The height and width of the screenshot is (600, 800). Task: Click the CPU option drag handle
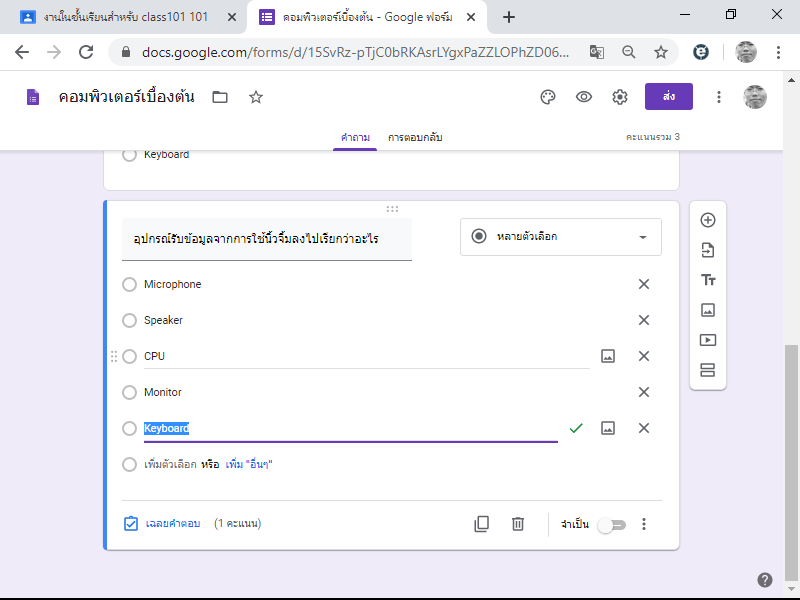tap(114, 356)
